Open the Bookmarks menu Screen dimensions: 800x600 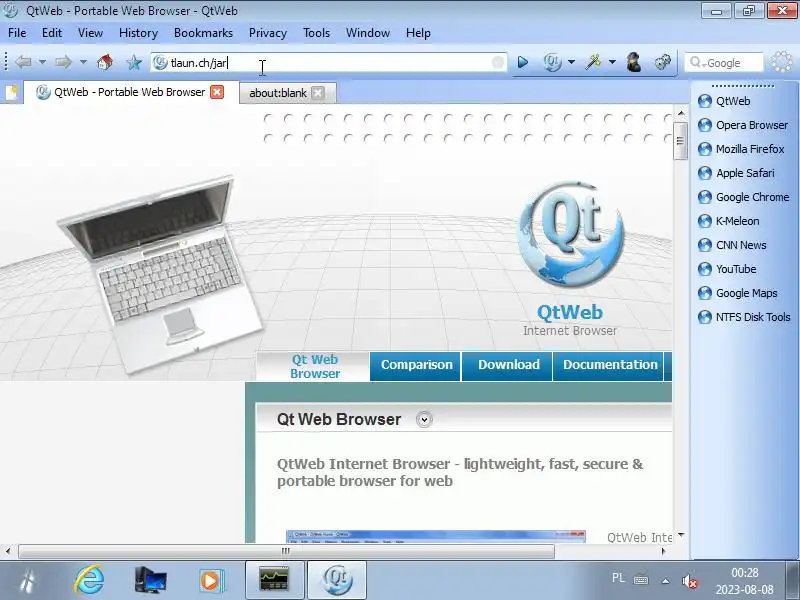pos(203,33)
